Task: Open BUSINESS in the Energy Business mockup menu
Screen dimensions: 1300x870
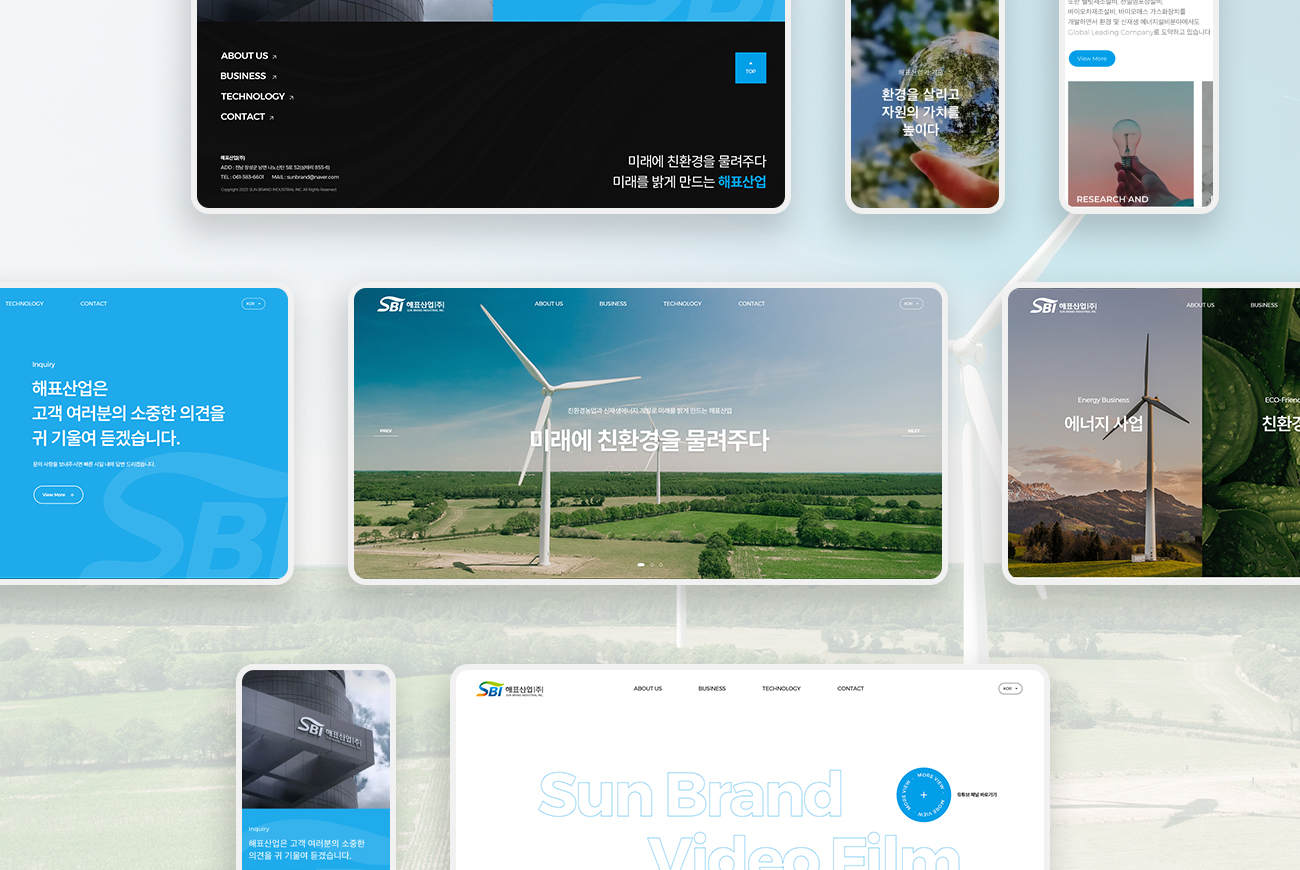Action: tap(1264, 305)
